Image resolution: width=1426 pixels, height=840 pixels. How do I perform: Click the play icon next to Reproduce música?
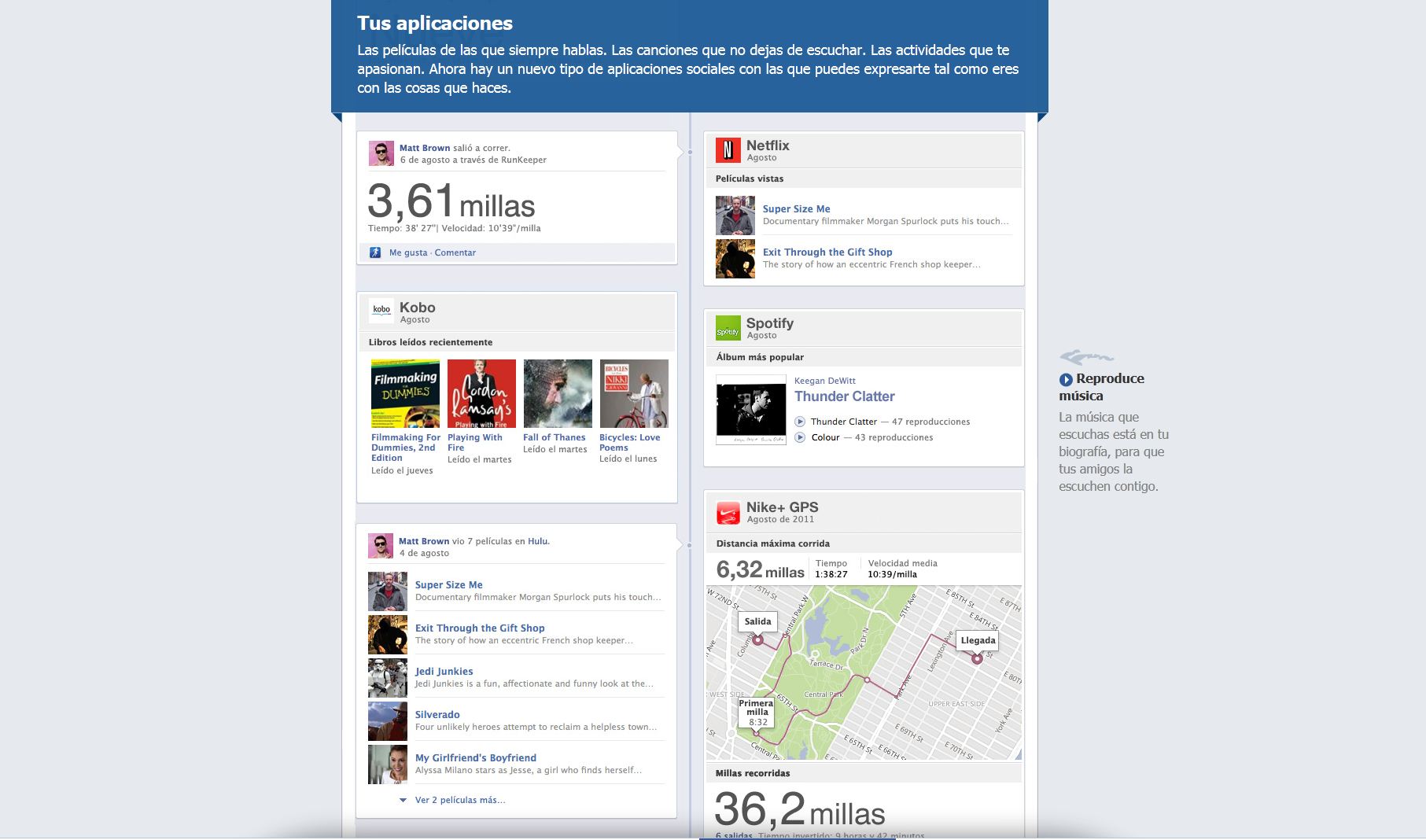pos(1066,379)
